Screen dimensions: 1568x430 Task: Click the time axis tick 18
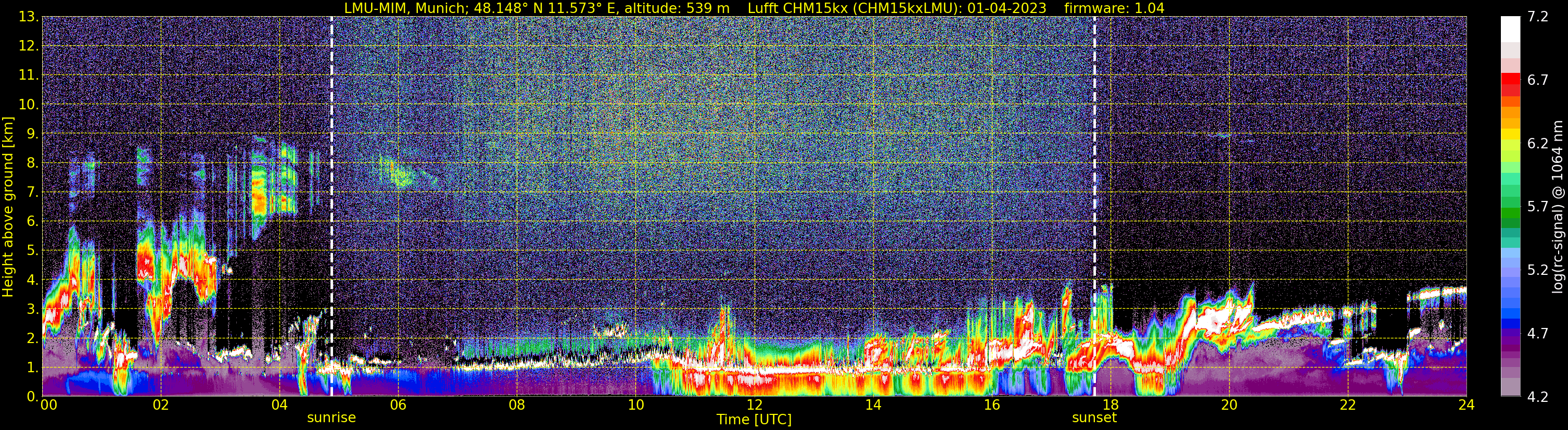(1110, 405)
